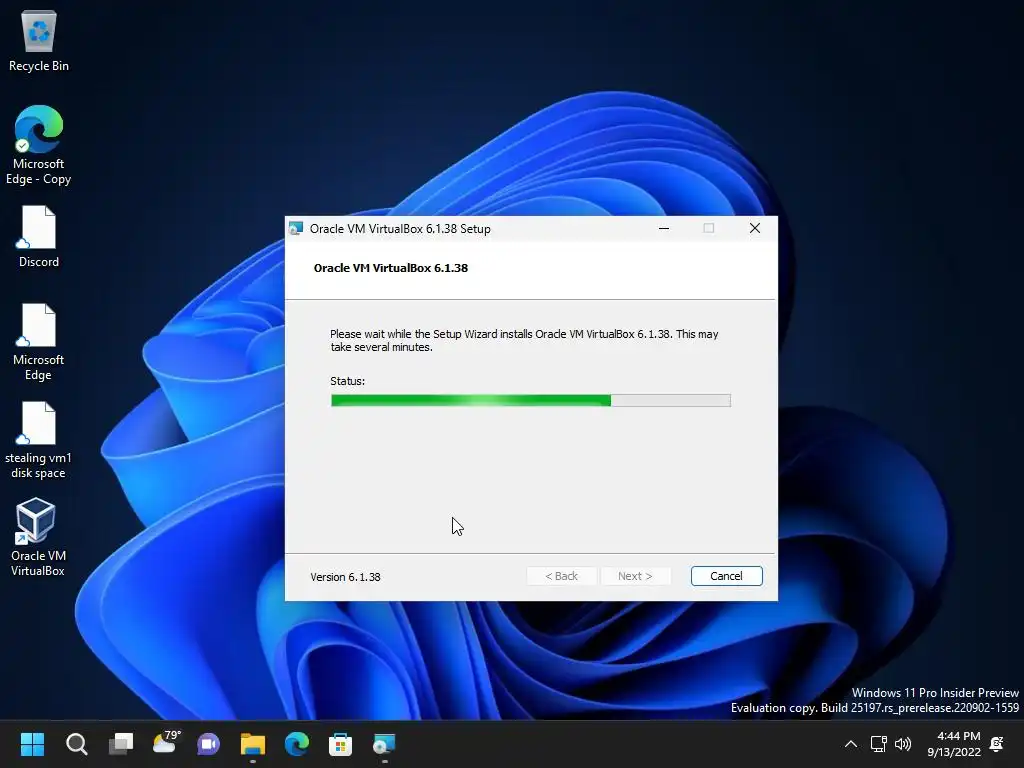Open the volume speaker tray icon
The height and width of the screenshot is (768, 1024).
point(903,744)
